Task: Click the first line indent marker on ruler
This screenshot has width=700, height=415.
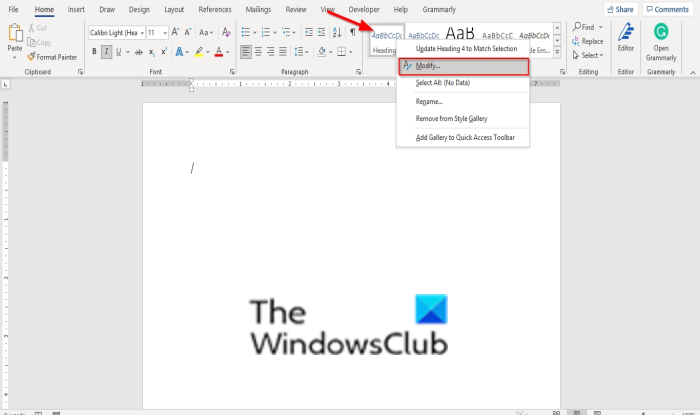Action: click(192, 81)
